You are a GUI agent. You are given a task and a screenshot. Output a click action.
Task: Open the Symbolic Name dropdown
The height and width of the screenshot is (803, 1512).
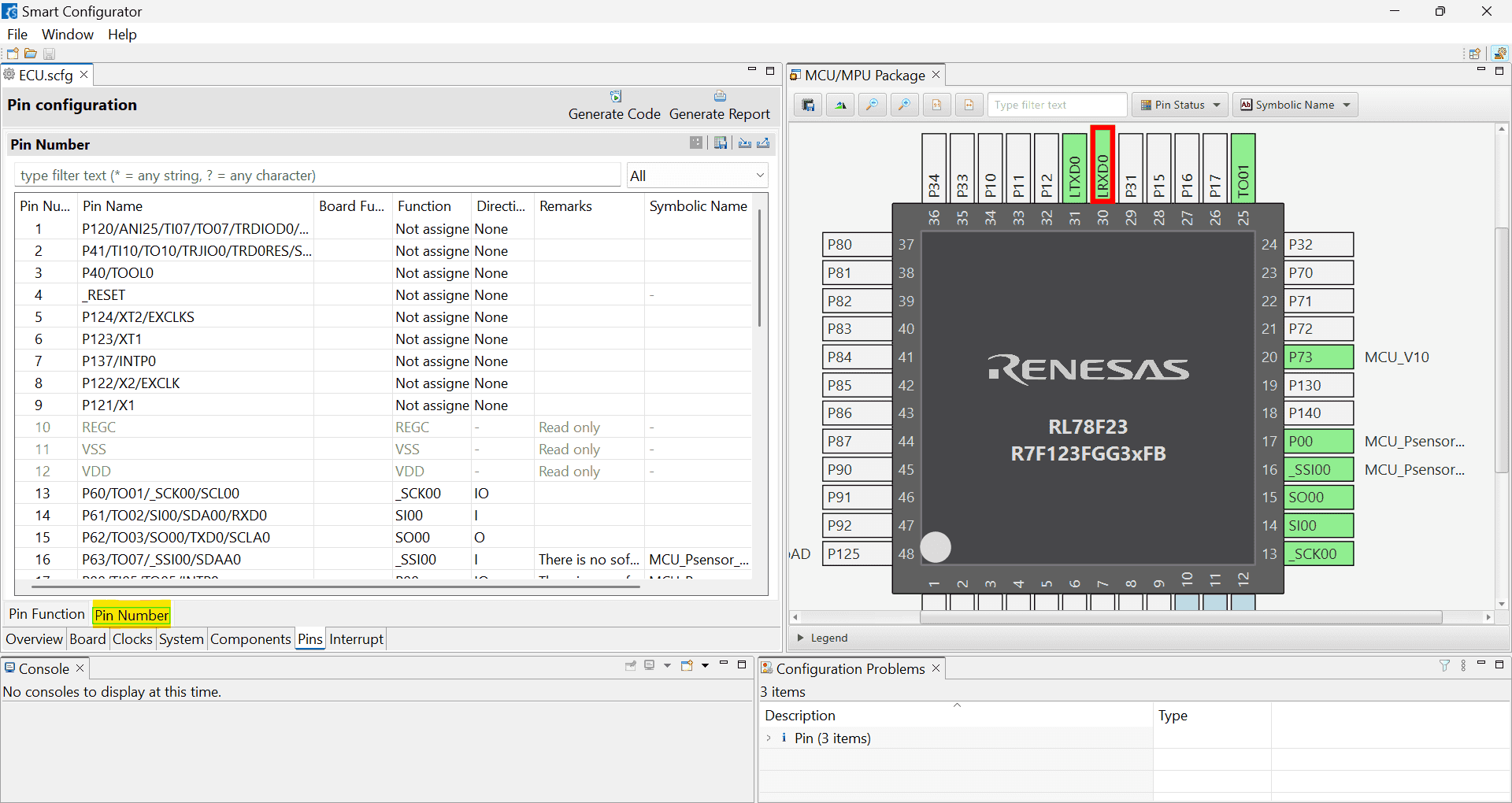point(1295,105)
